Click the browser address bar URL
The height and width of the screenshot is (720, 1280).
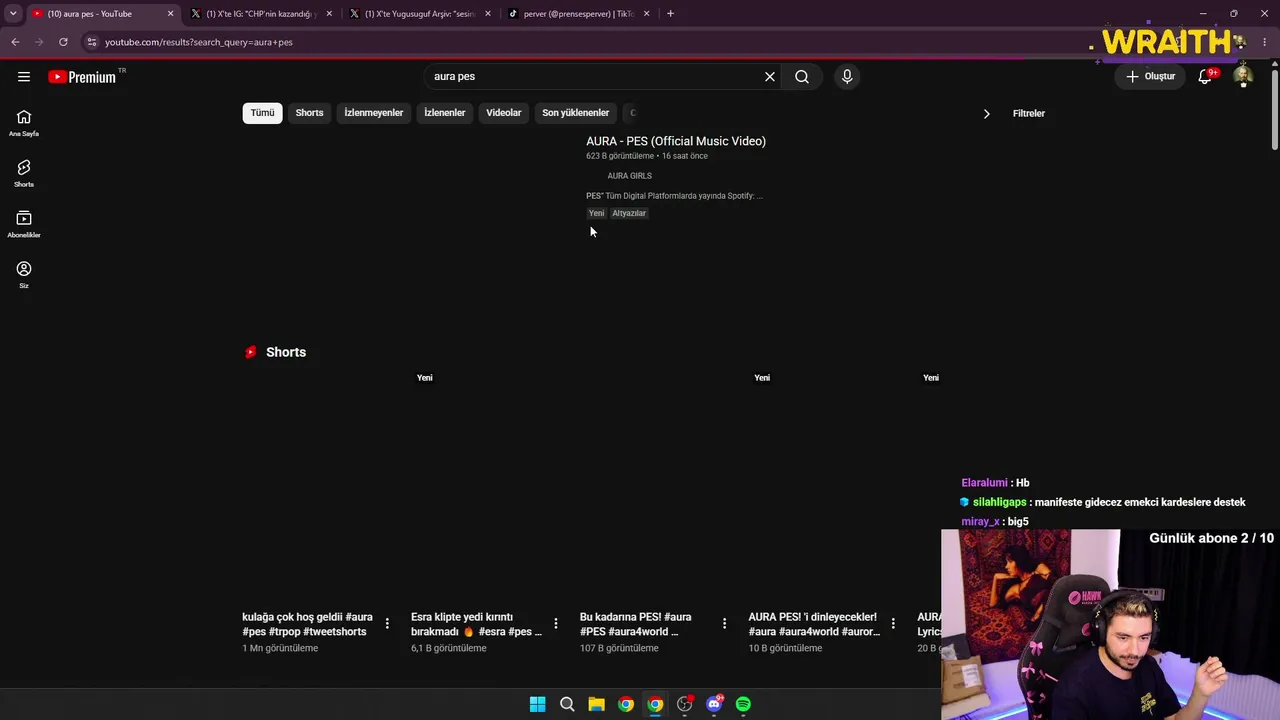(199, 42)
